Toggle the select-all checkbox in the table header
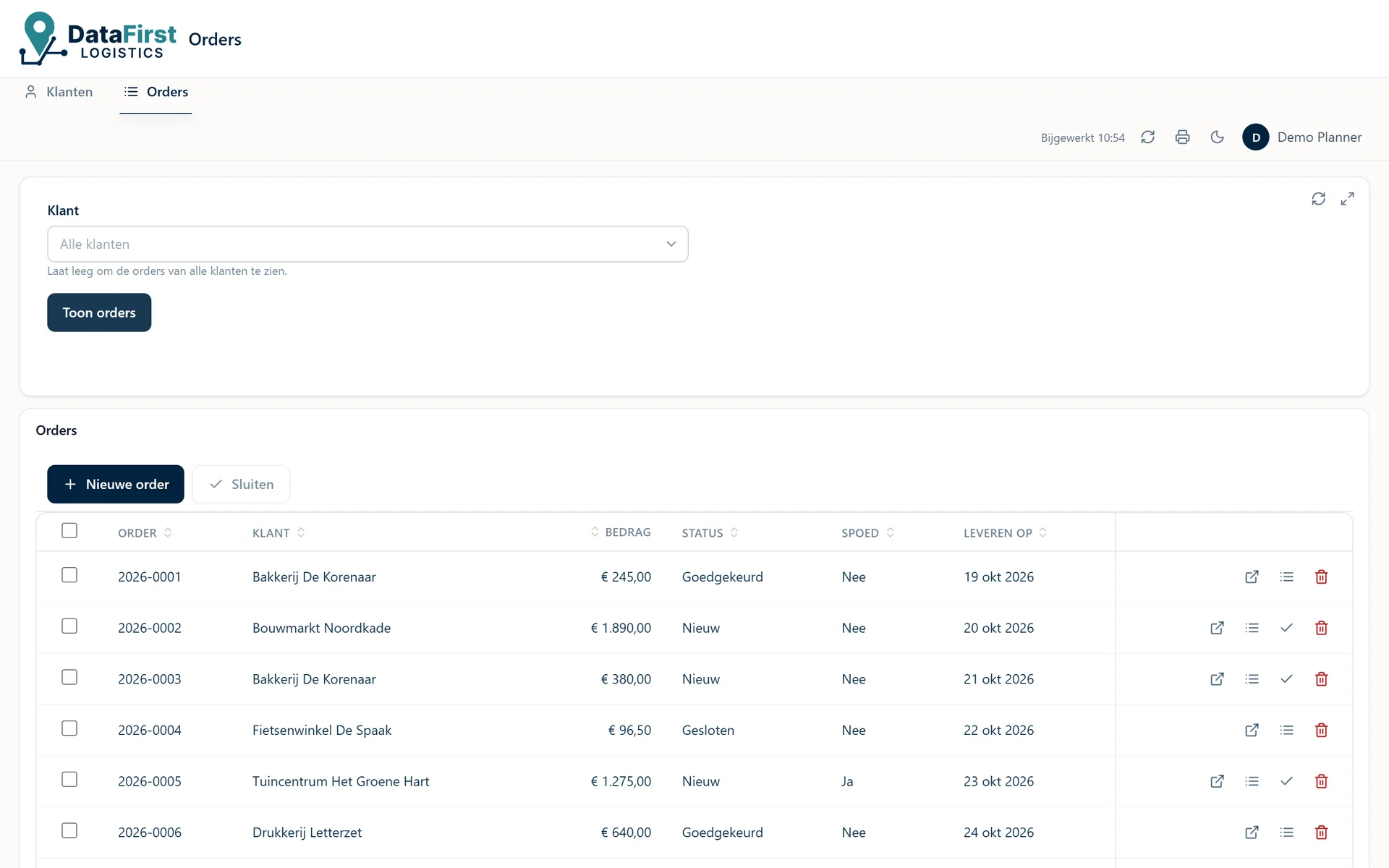 [x=69, y=531]
